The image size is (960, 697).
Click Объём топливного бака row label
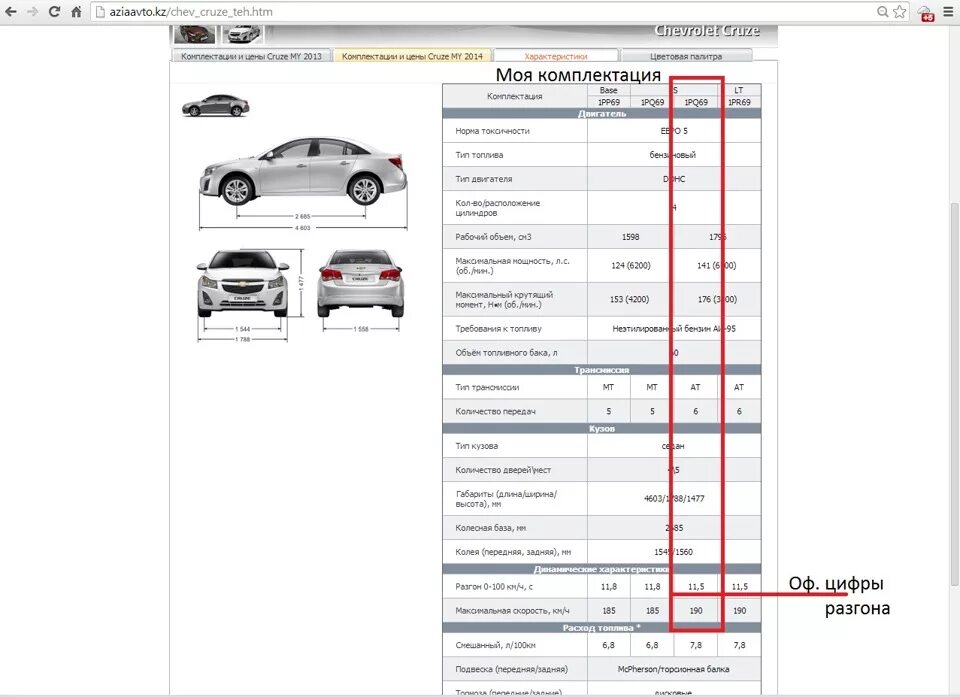click(x=506, y=353)
